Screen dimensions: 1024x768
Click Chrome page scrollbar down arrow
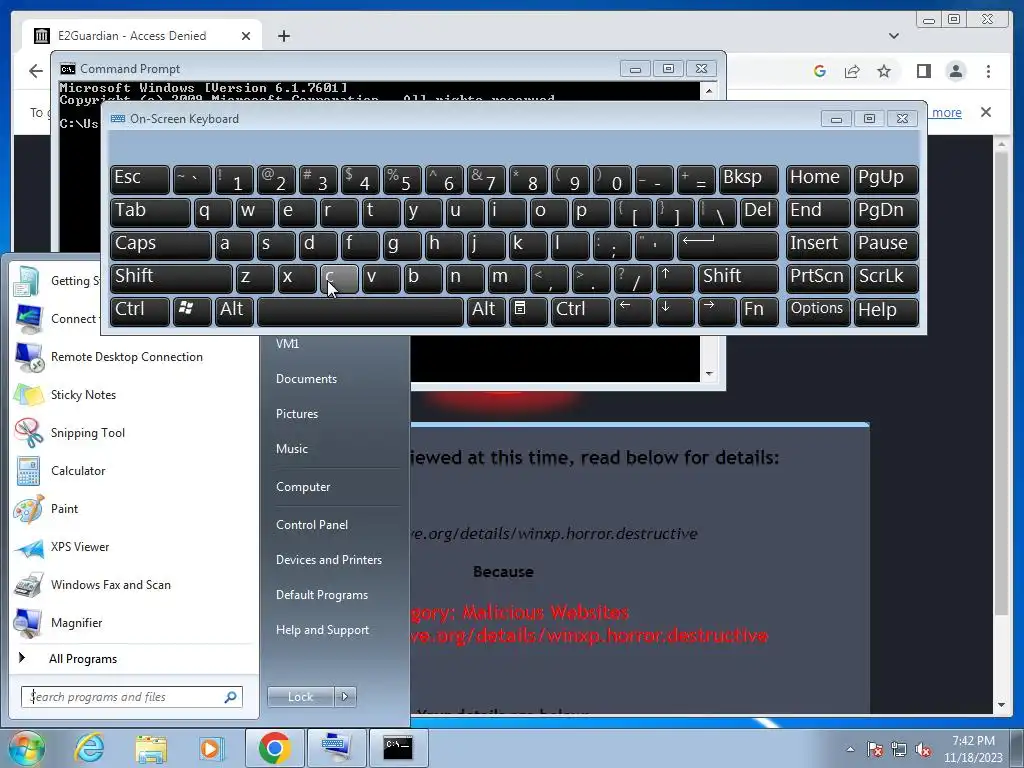pos(1001,705)
